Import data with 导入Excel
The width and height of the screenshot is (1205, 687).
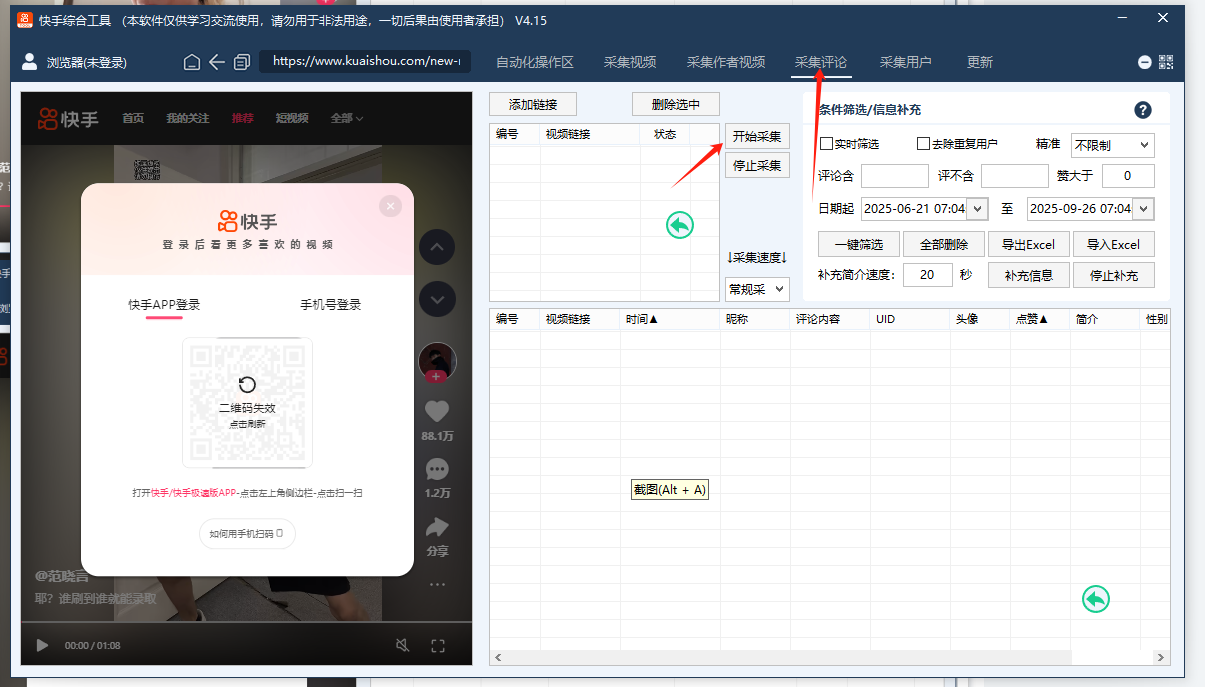tap(1114, 244)
